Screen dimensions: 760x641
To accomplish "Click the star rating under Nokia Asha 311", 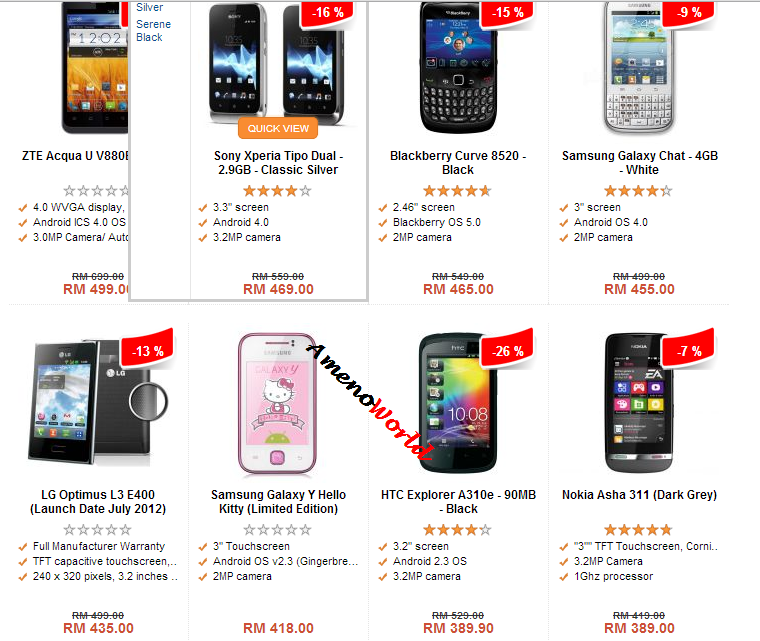I will (x=638, y=529).
